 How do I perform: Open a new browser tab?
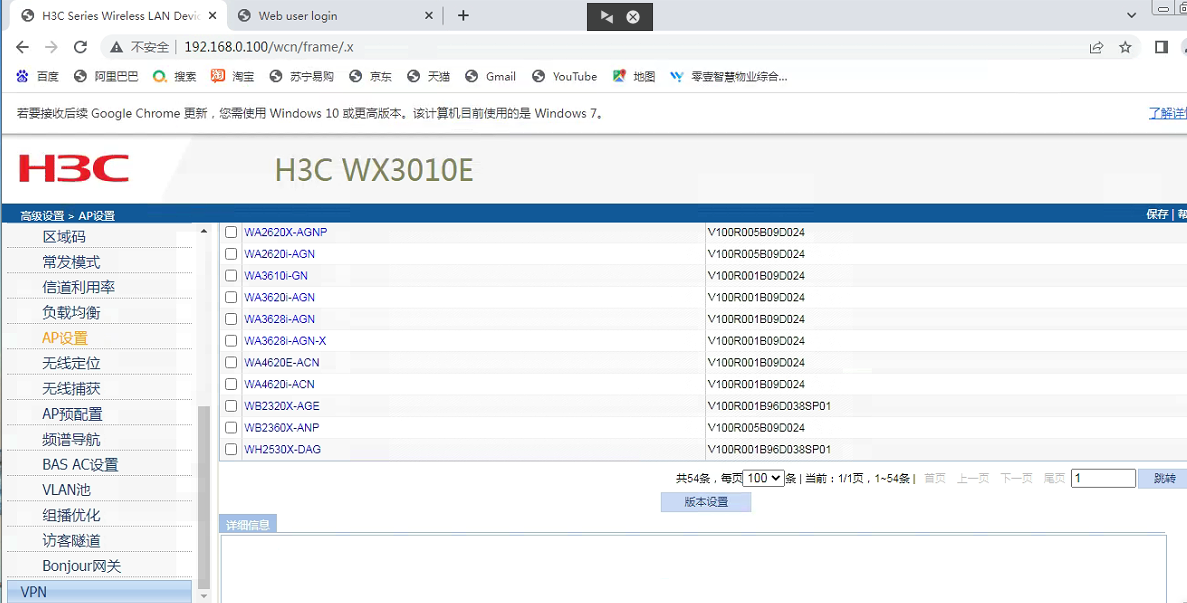(x=463, y=15)
